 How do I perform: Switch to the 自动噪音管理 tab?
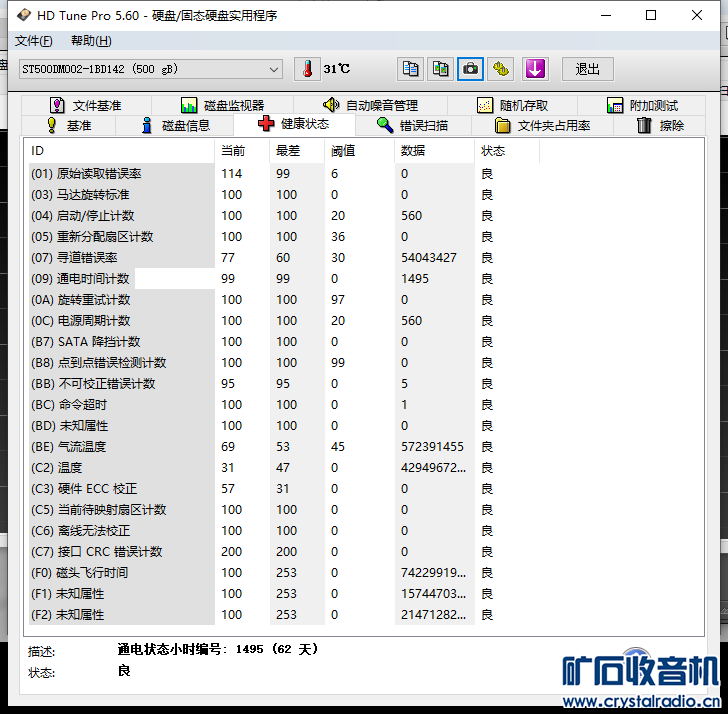tap(370, 105)
